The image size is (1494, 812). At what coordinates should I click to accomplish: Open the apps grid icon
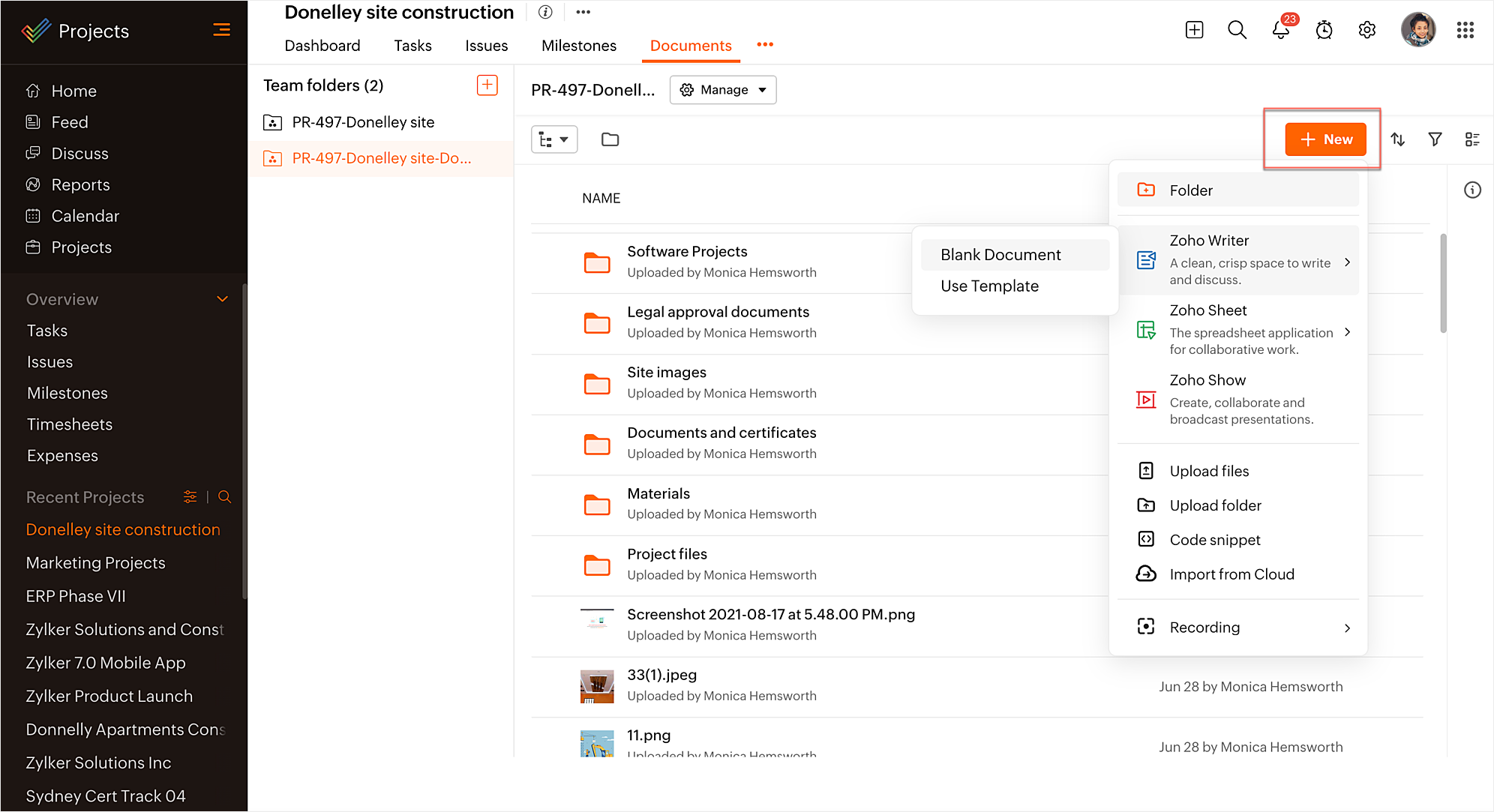click(x=1465, y=30)
